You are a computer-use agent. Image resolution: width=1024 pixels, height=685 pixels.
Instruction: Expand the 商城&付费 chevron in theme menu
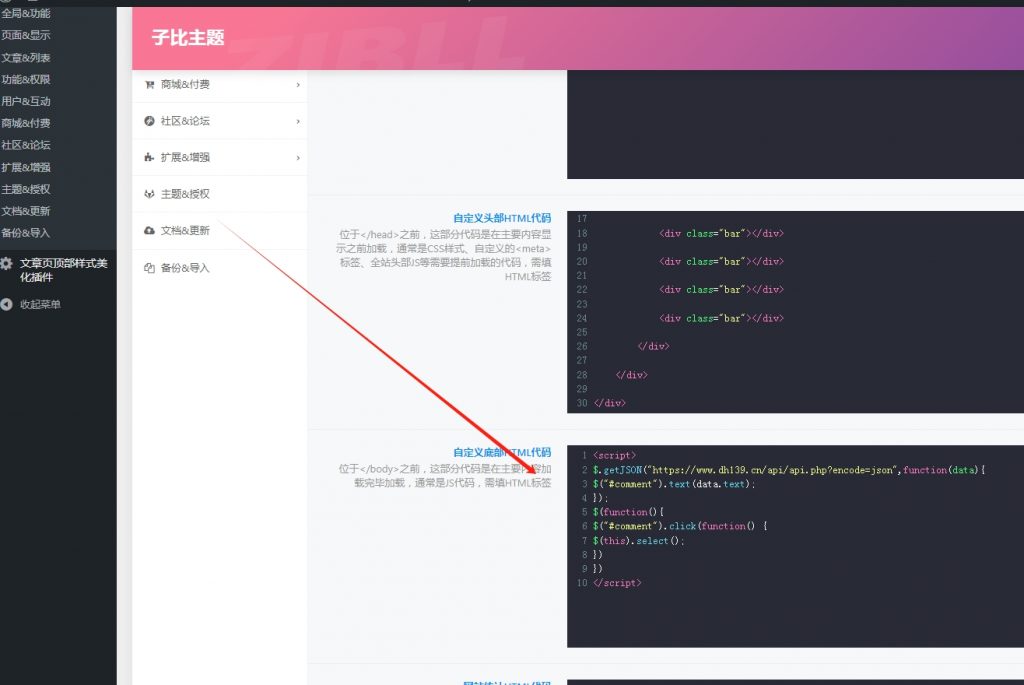(298, 85)
